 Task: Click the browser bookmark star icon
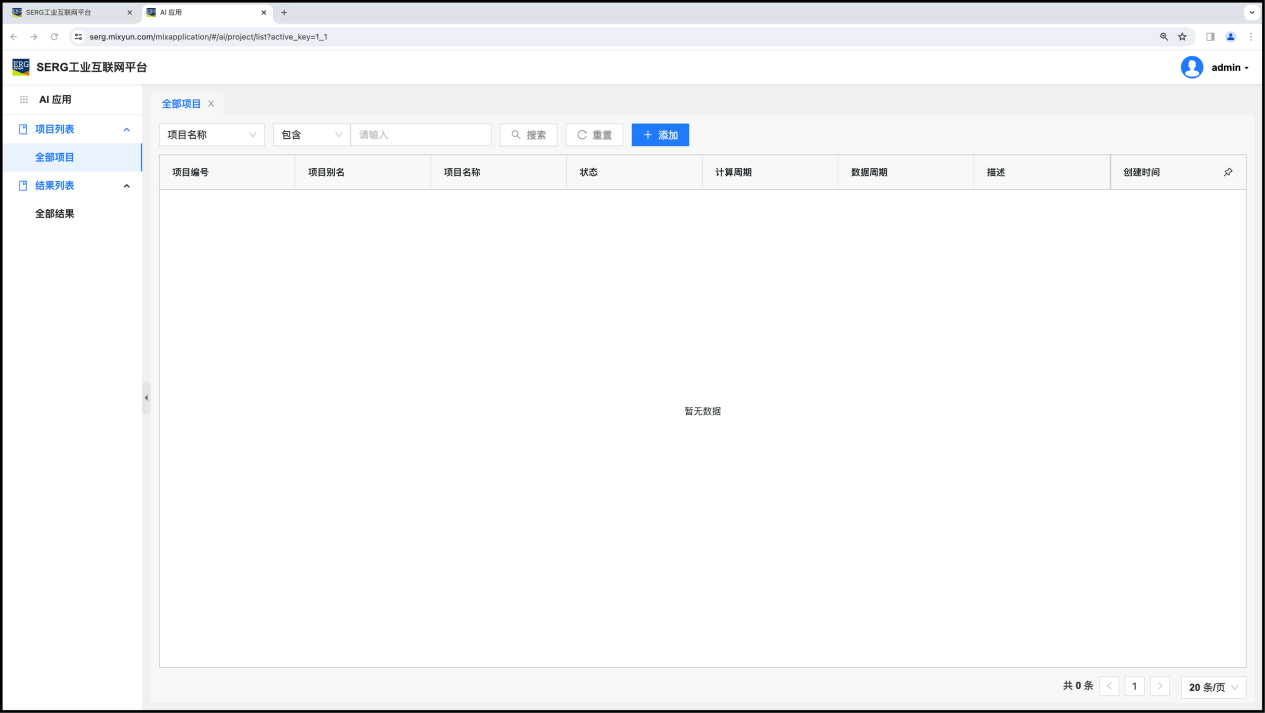point(1182,37)
